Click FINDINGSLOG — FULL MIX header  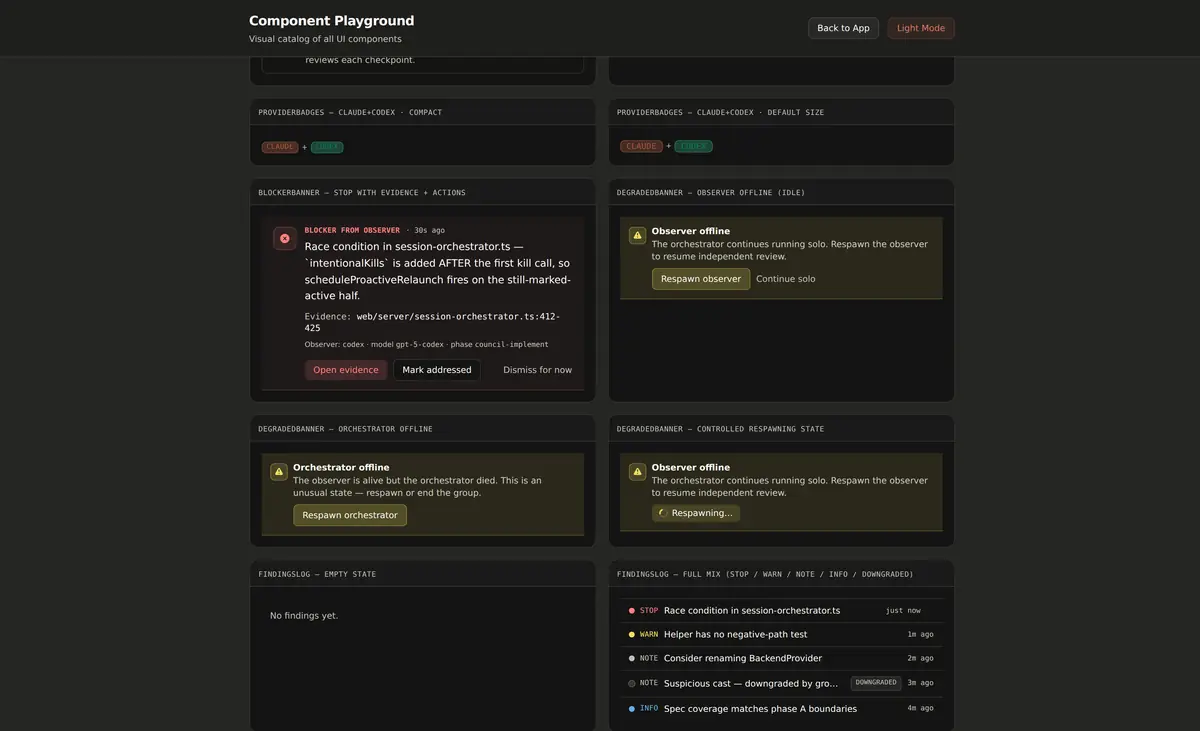click(765, 575)
